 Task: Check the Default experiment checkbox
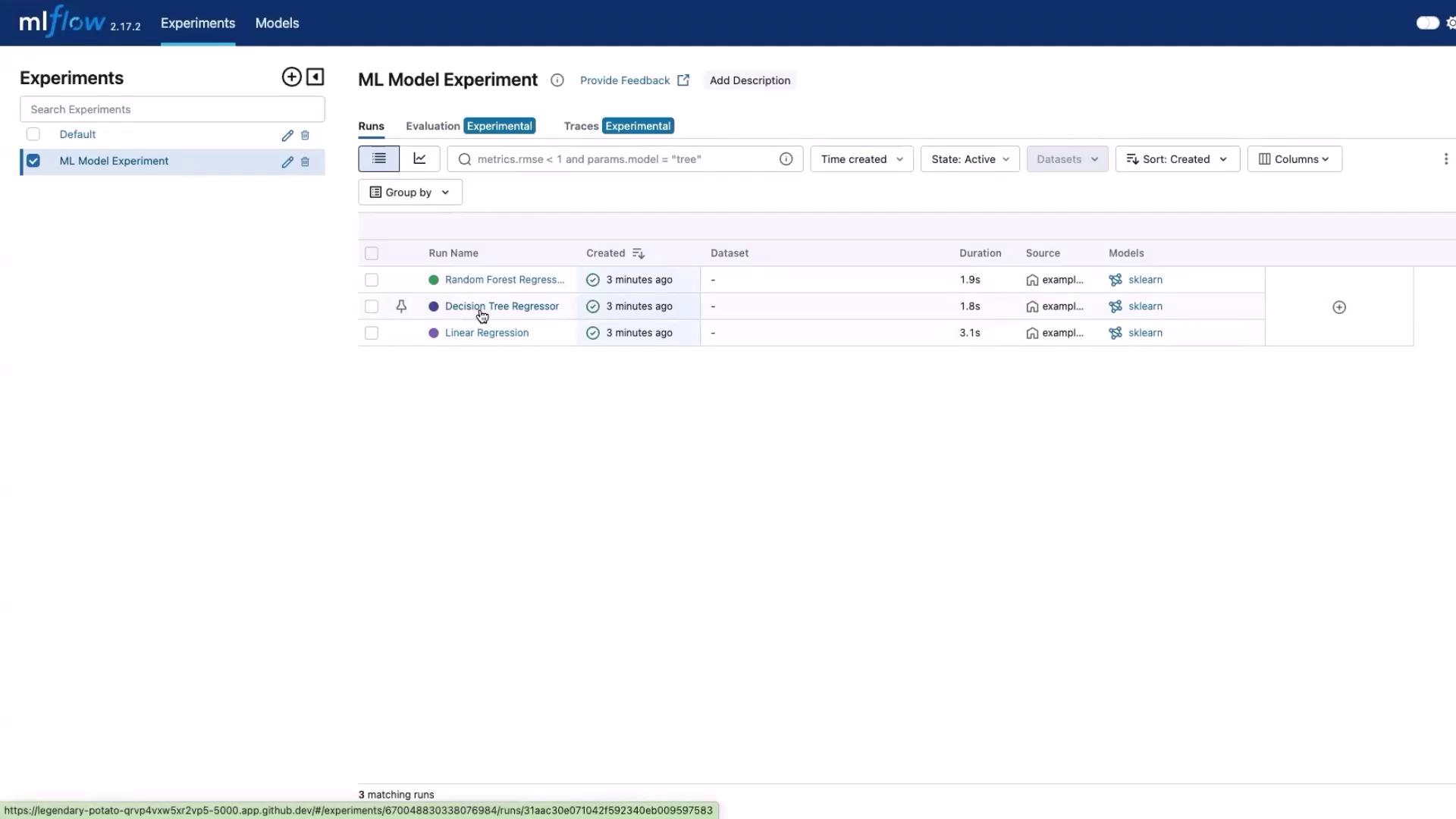[33, 134]
